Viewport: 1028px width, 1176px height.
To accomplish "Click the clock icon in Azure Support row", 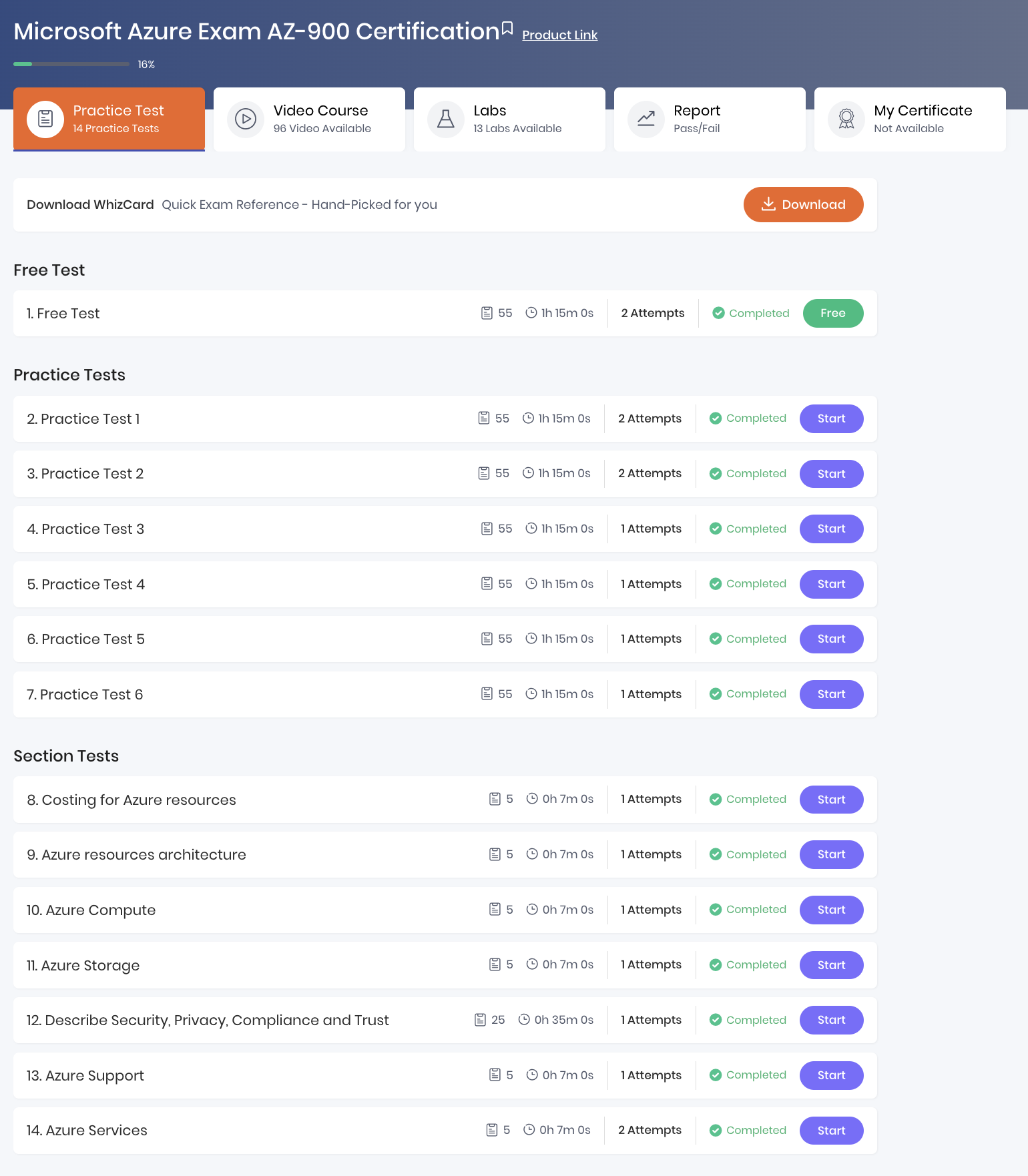I will click(532, 1075).
